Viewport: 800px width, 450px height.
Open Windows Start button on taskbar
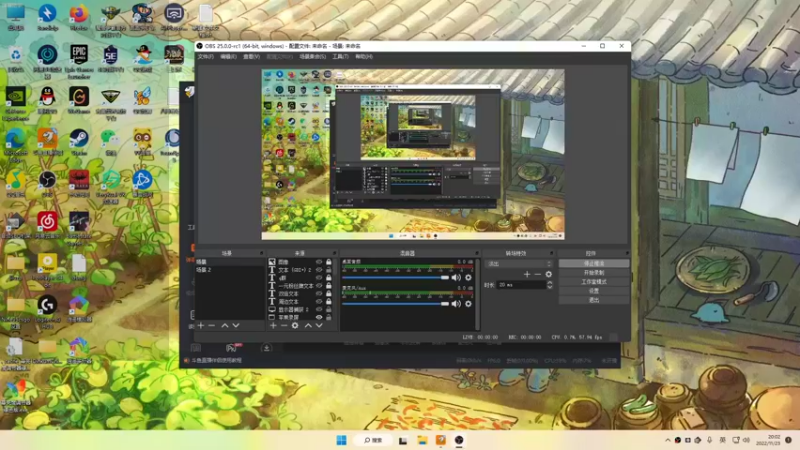point(341,440)
